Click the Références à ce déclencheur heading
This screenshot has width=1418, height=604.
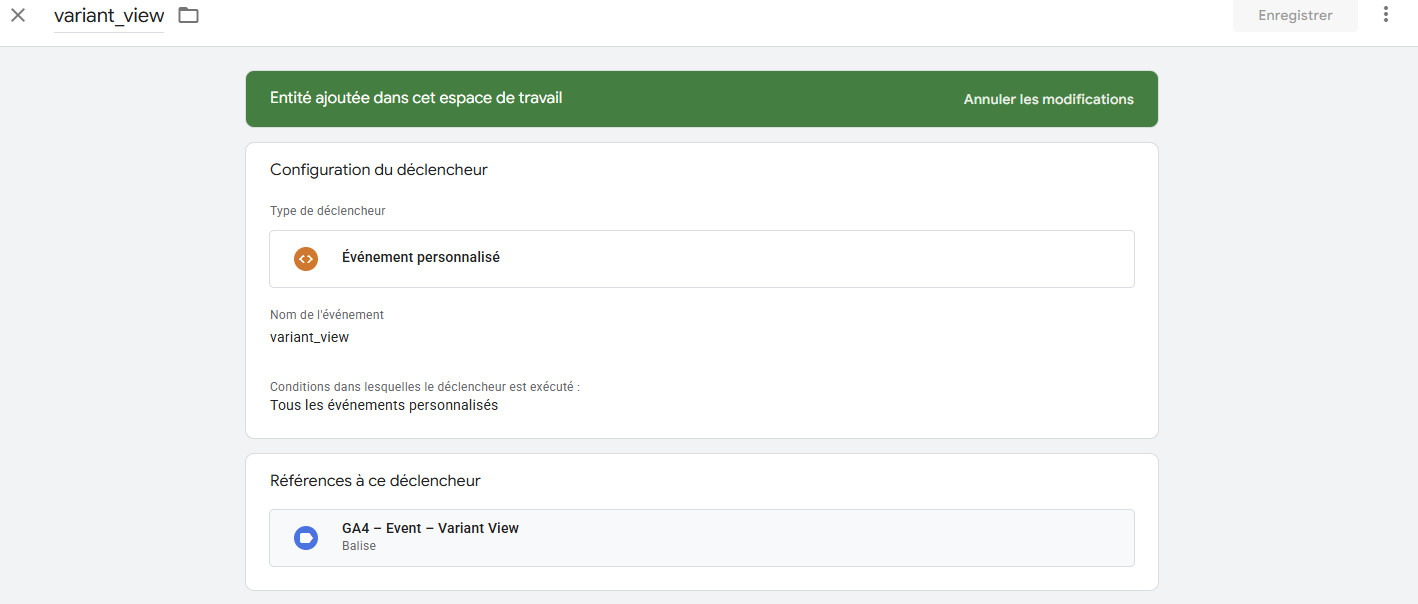pyautogui.click(x=375, y=481)
